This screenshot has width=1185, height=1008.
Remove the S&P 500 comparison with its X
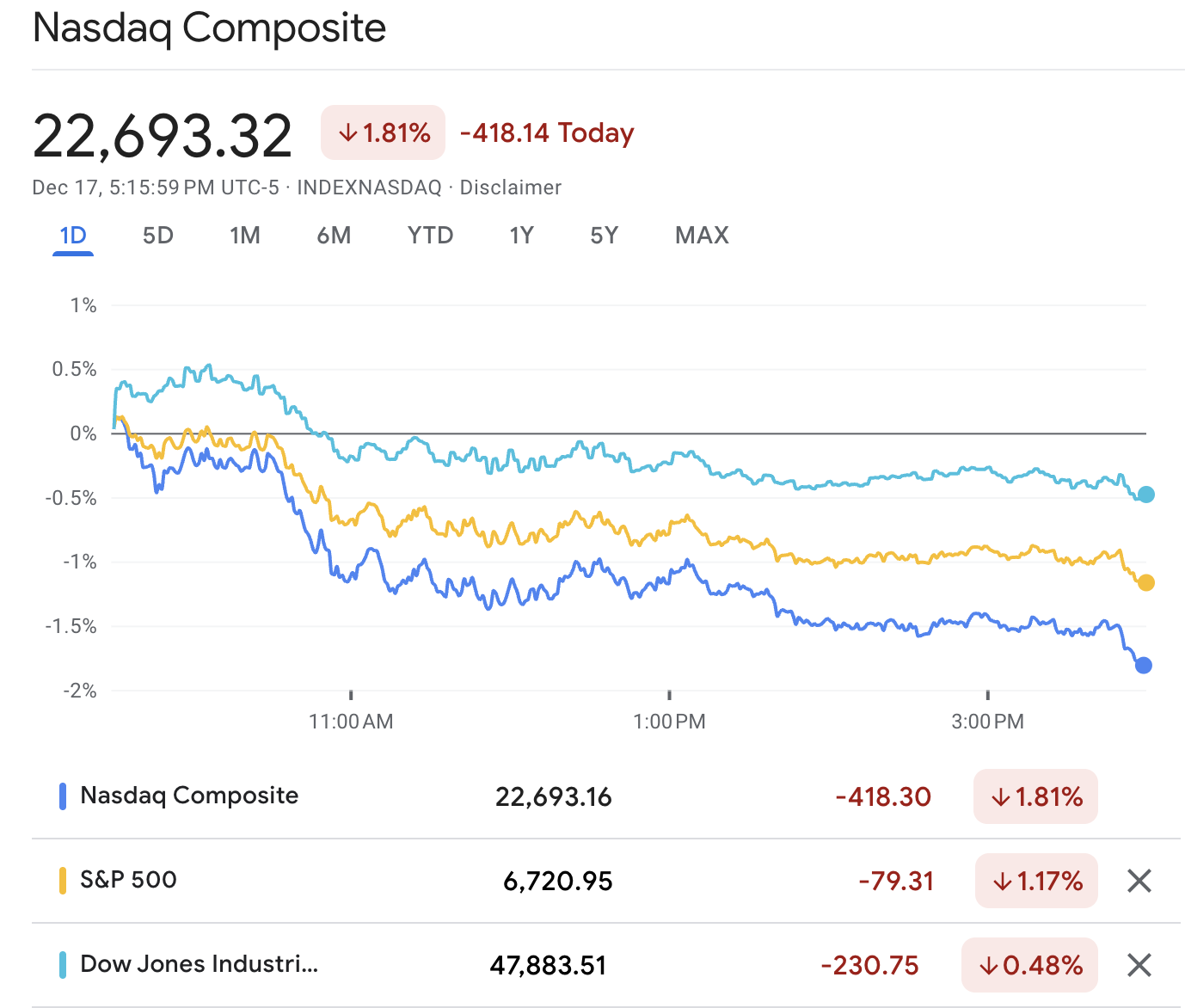[x=1139, y=881]
